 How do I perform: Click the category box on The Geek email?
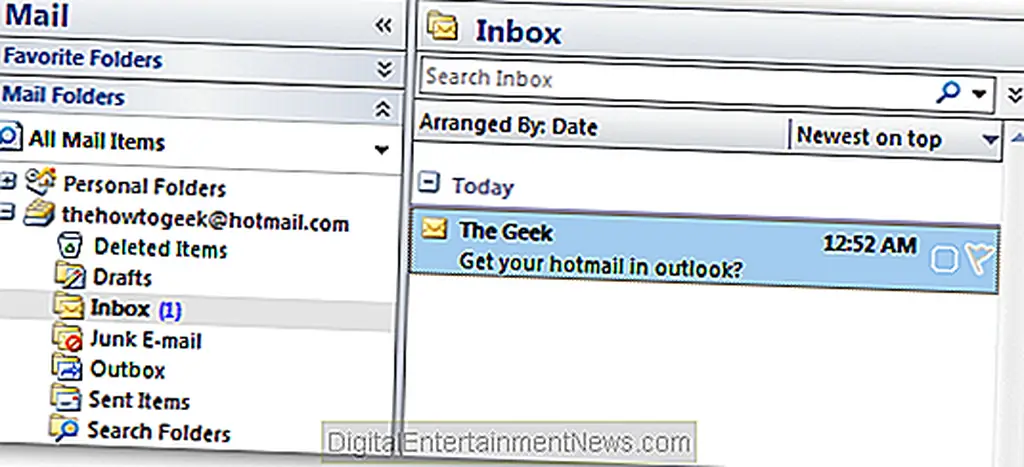point(945,260)
